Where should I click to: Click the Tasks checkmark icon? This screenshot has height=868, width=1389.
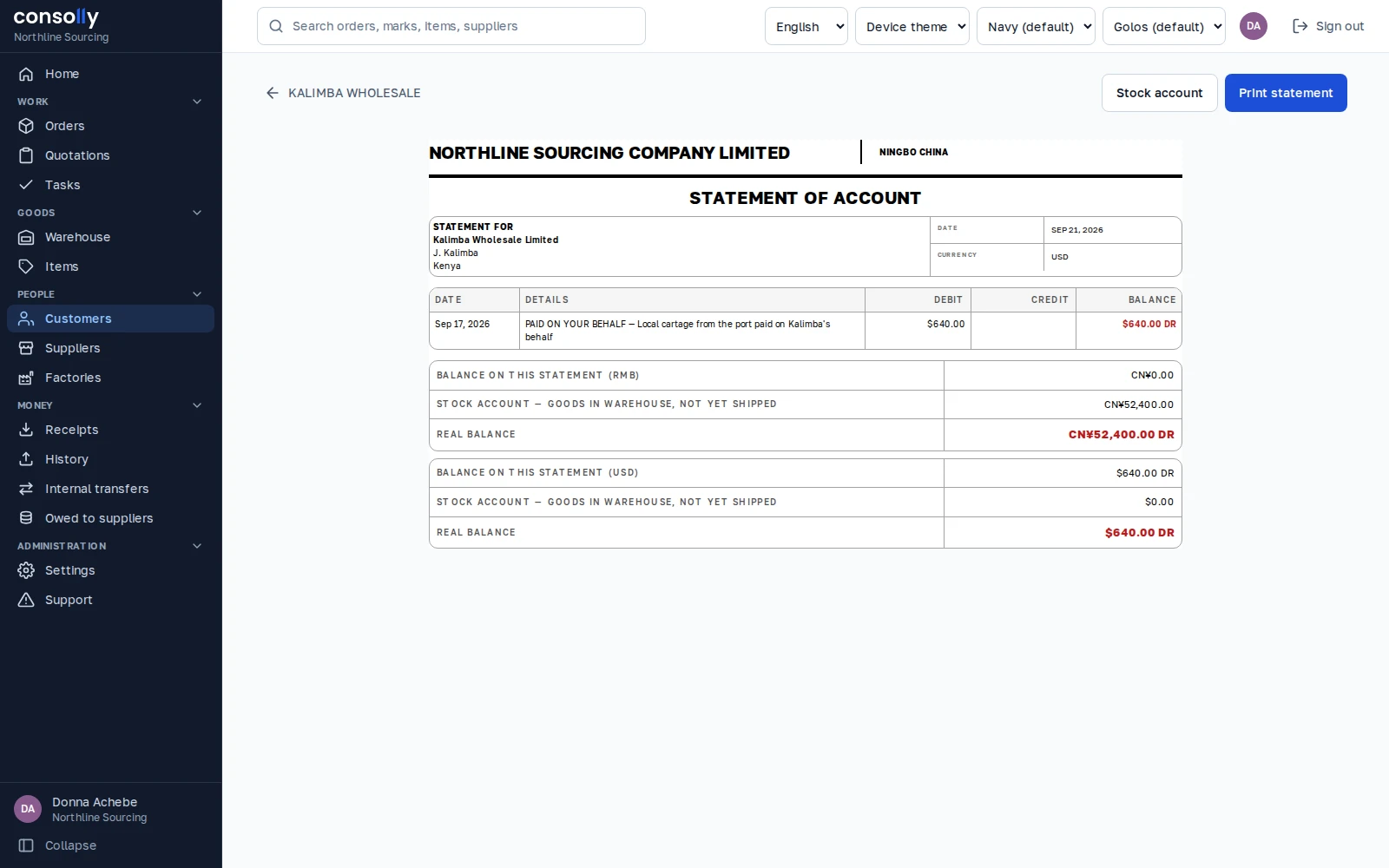point(26,185)
